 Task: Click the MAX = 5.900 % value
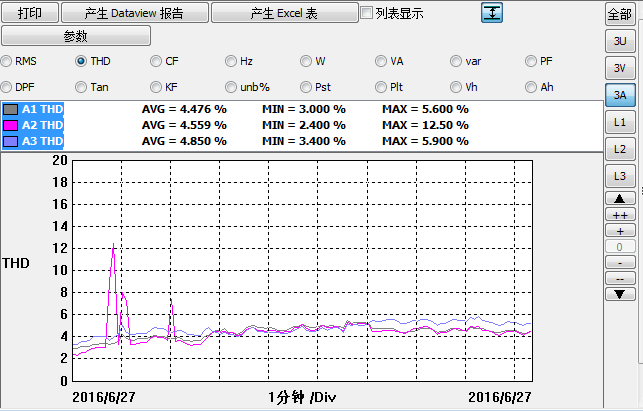tap(425, 142)
